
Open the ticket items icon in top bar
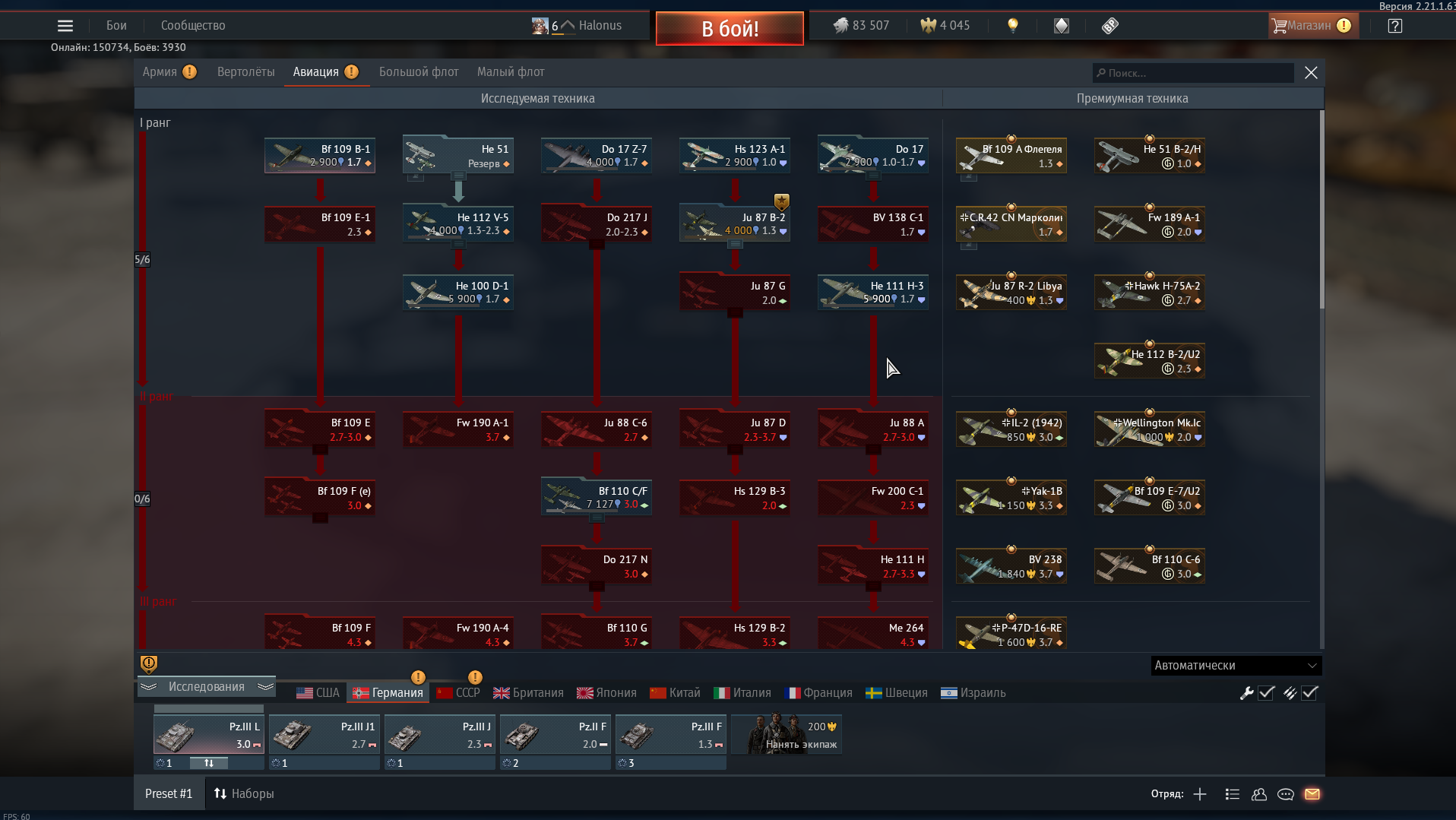pyautogui.click(x=1110, y=26)
